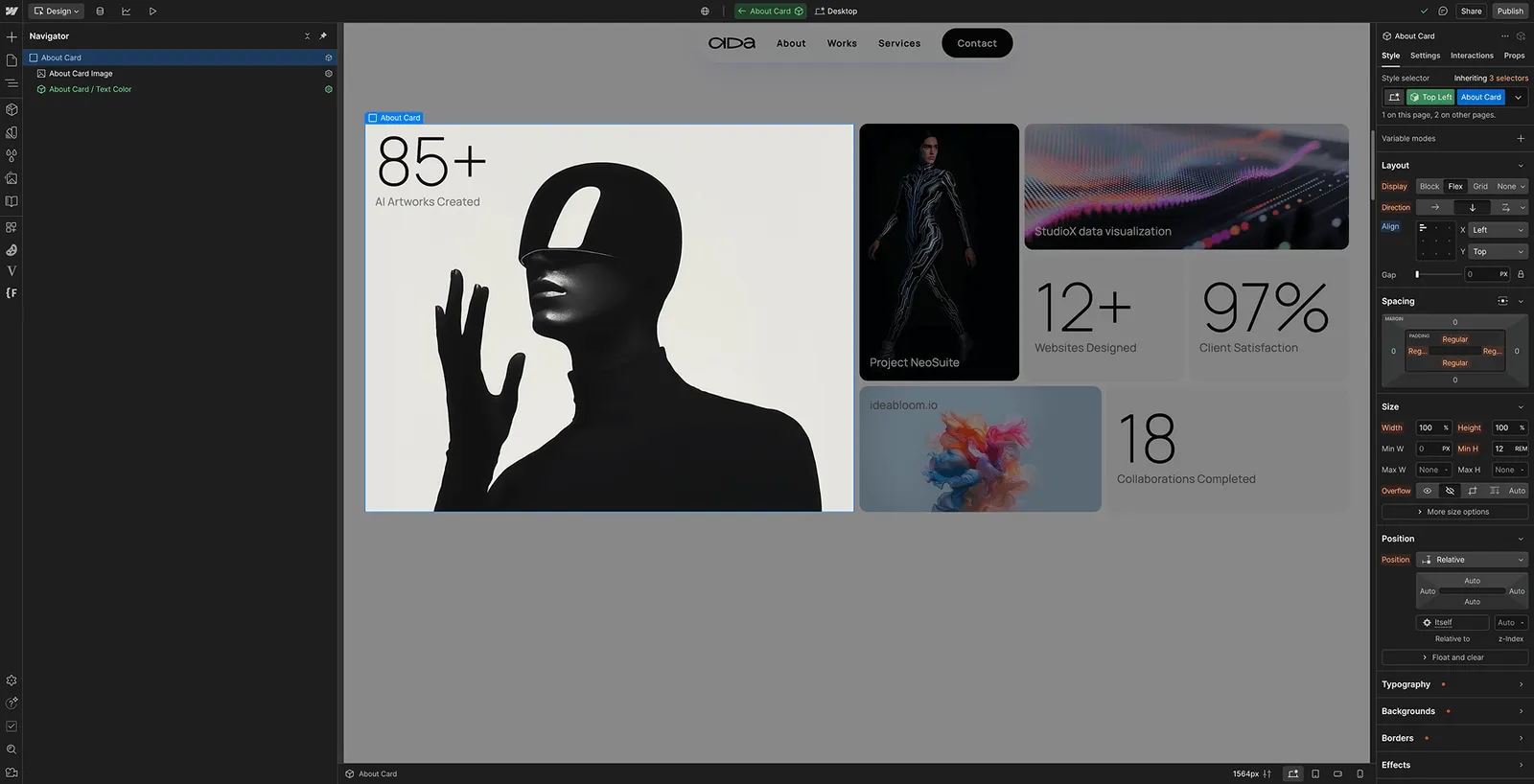Switch to the Props tab
Screen dimensions: 1534x784
point(1515,56)
